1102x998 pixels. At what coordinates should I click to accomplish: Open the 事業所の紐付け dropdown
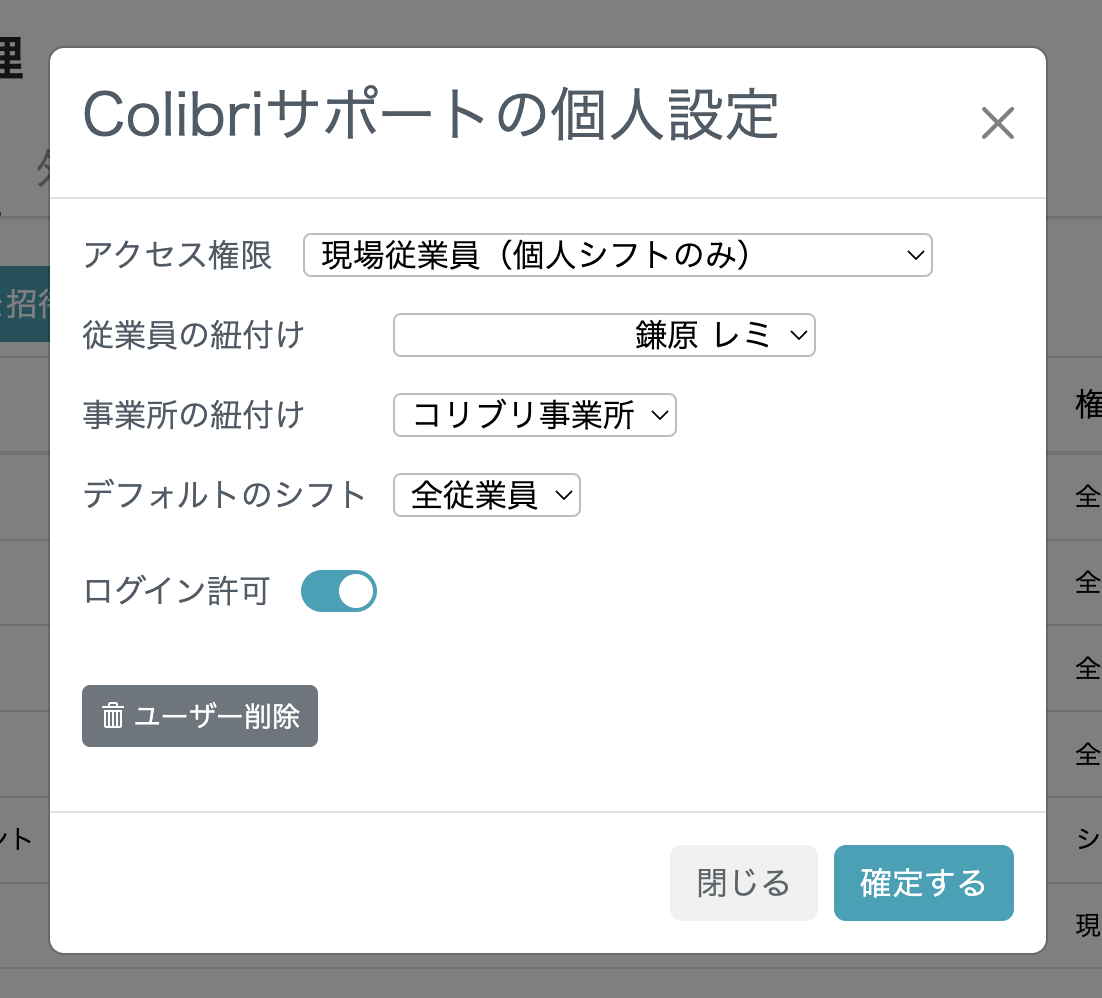click(x=535, y=415)
